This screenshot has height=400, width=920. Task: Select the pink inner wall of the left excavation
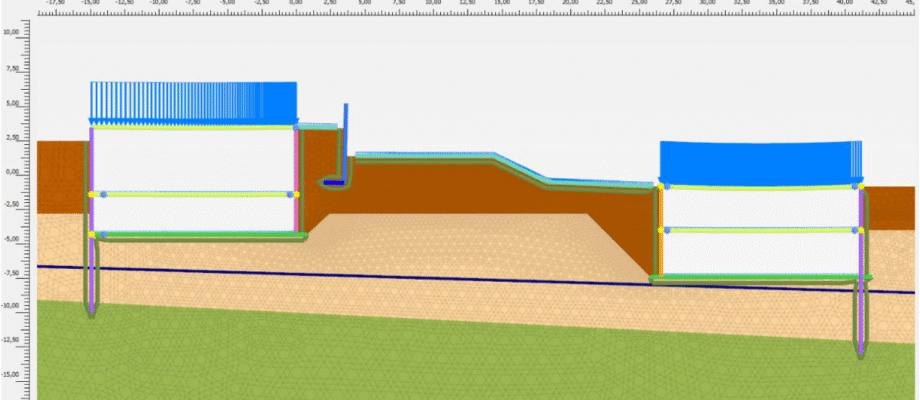pos(296,179)
